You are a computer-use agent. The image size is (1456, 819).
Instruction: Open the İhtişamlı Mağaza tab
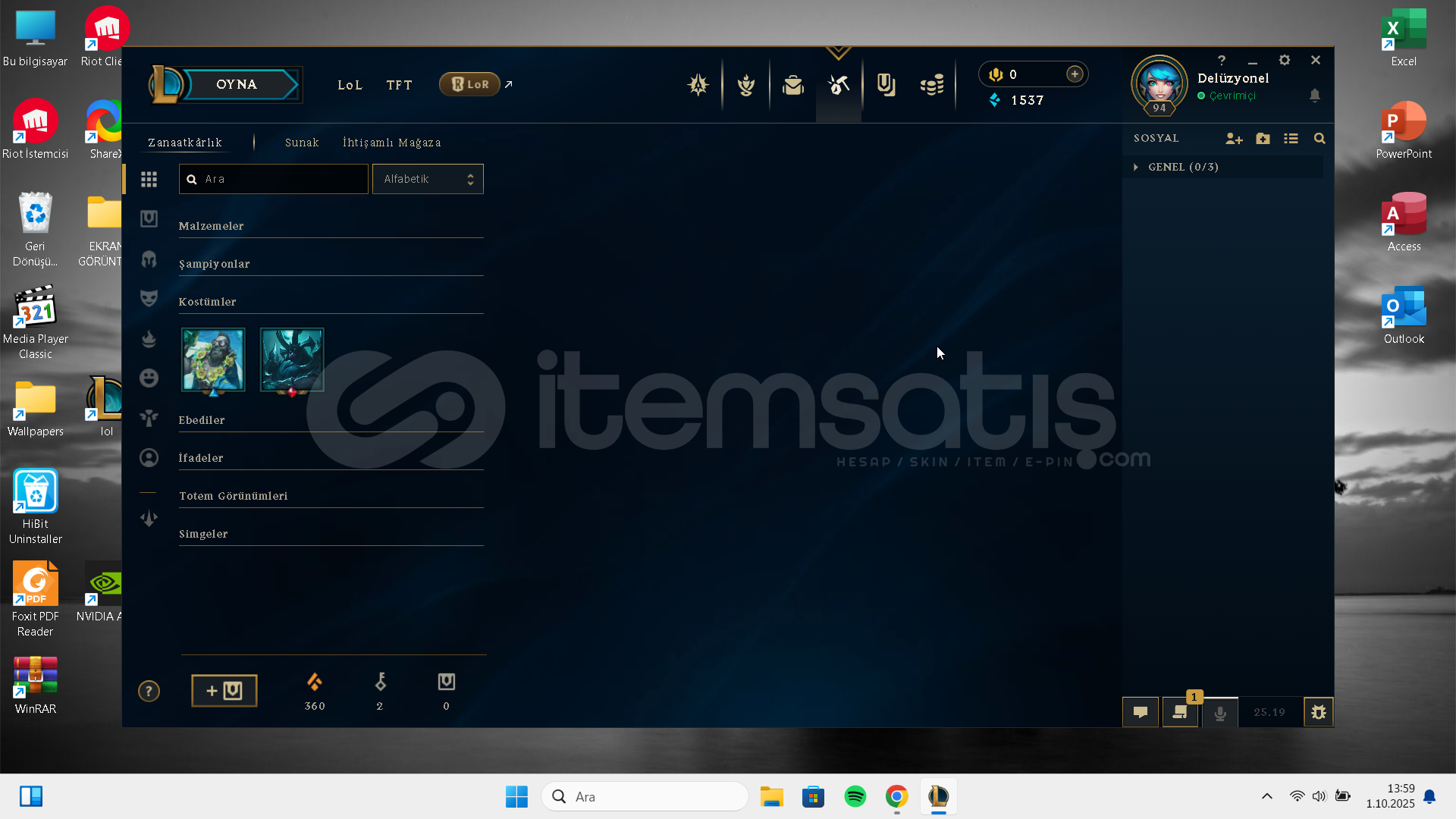391,143
